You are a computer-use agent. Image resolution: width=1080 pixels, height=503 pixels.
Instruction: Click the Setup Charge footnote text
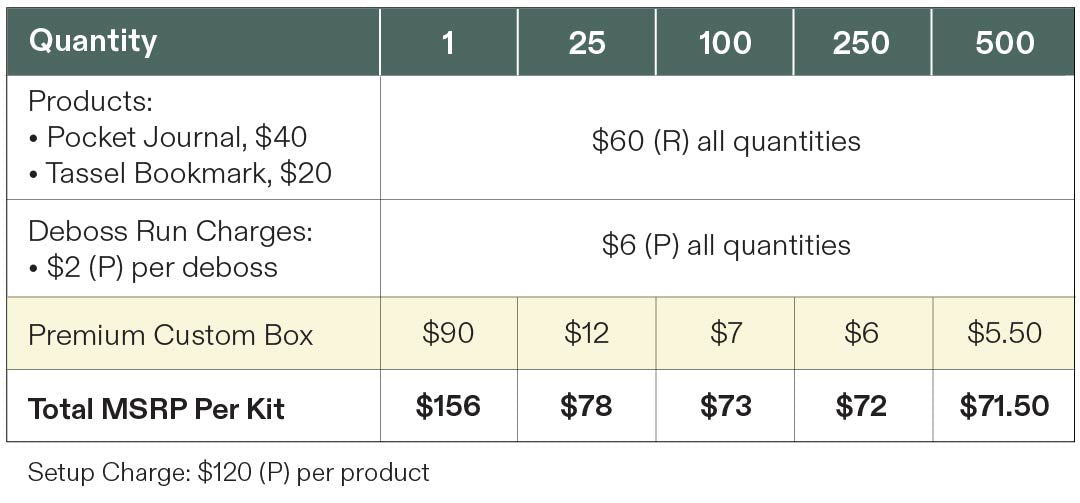(229, 473)
